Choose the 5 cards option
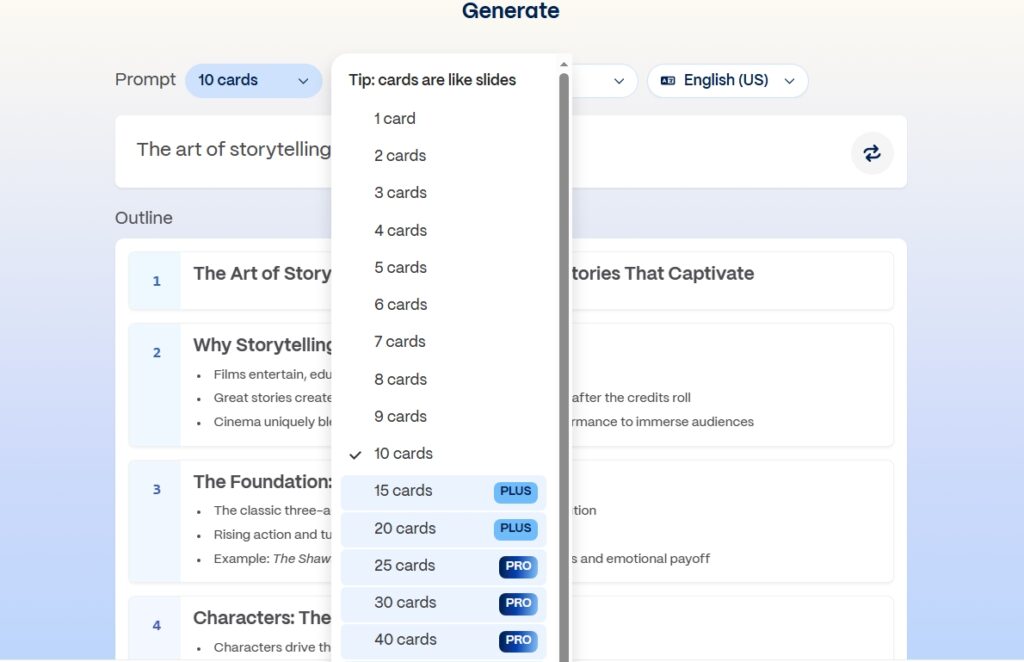The image size is (1024, 662). [400, 268]
